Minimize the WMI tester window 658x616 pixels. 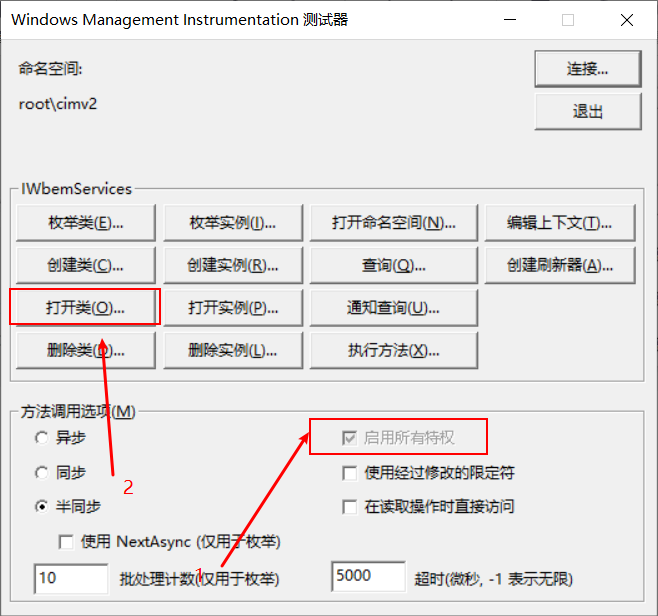point(510,20)
